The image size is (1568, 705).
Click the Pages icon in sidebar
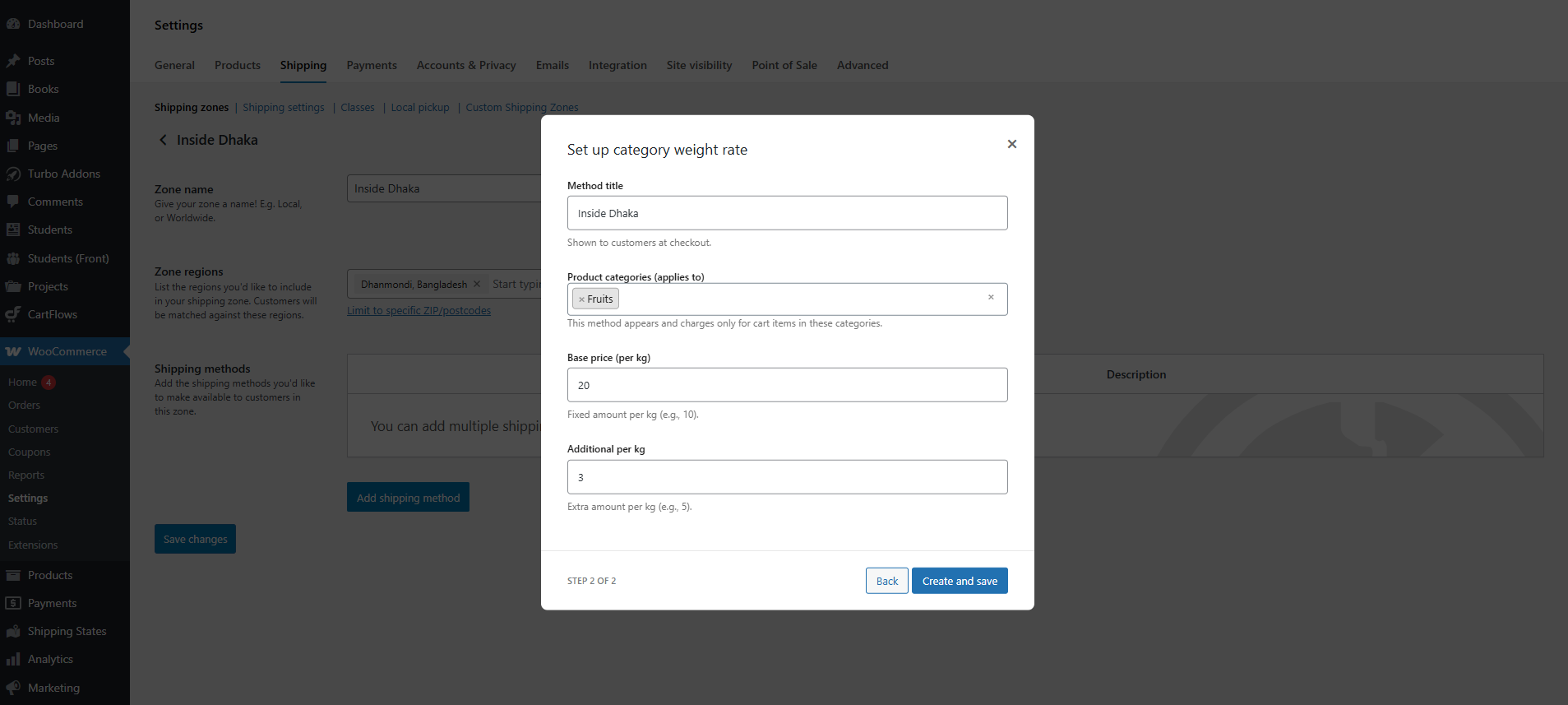(x=13, y=146)
